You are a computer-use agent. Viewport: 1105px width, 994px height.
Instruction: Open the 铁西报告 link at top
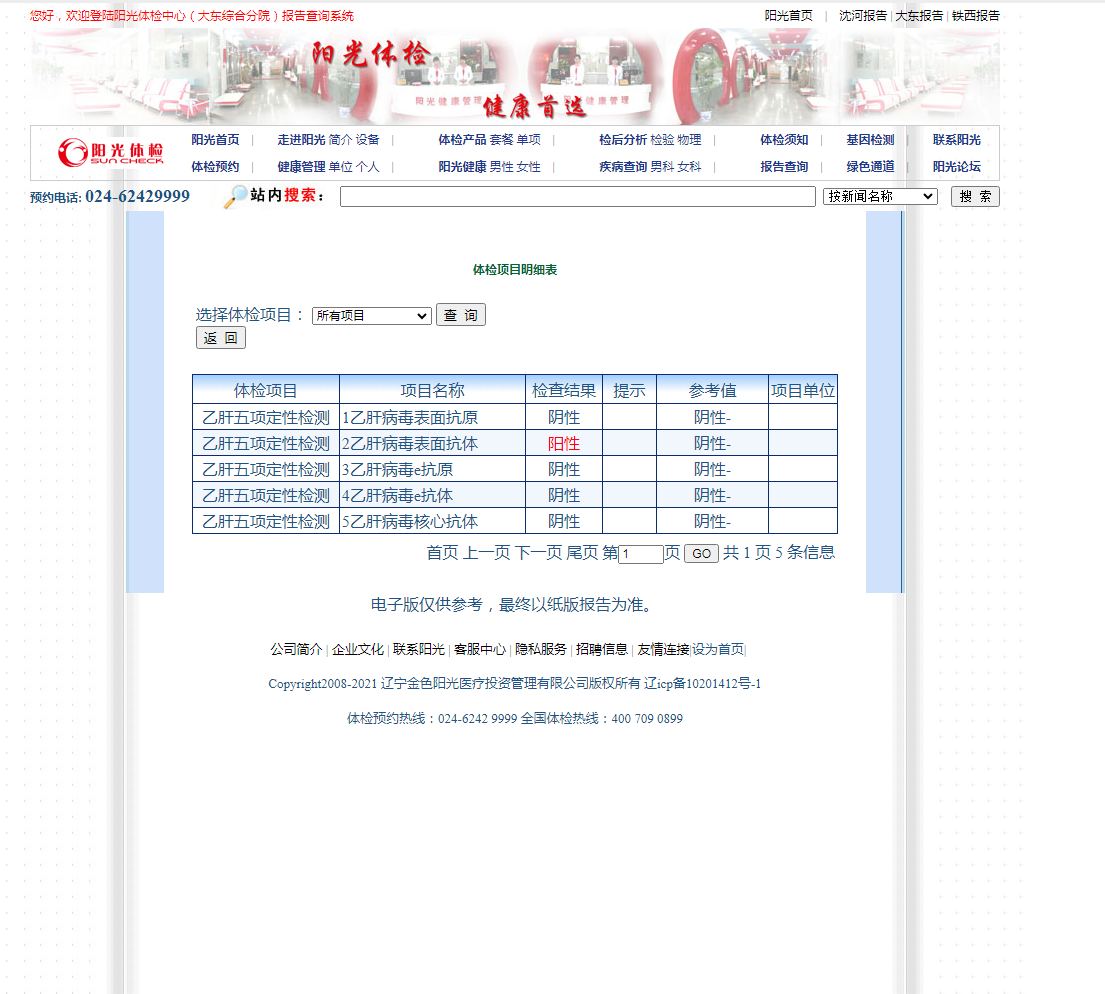pos(975,16)
